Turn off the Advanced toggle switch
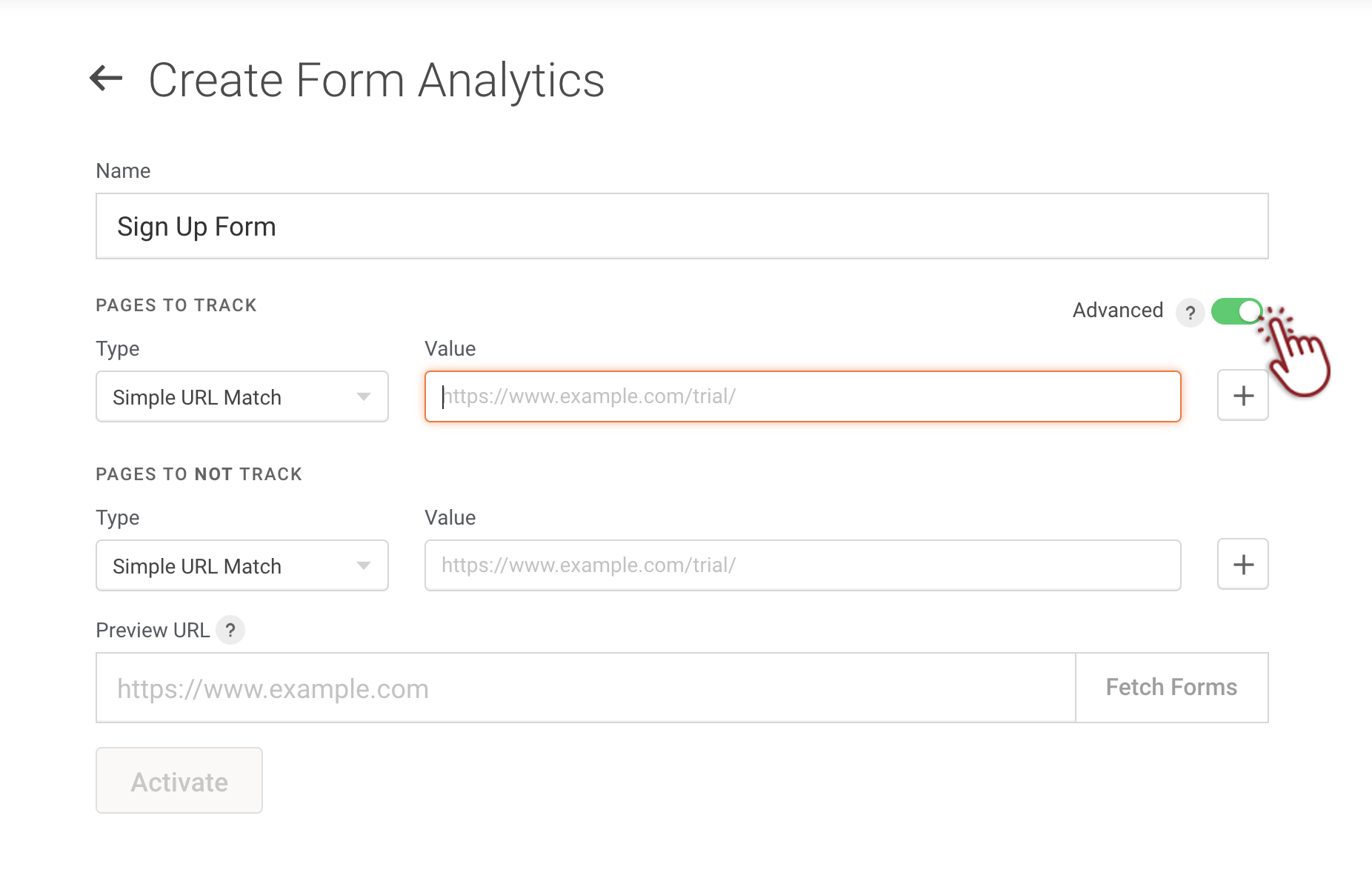Image resolution: width=1372 pixels, height=887 pixels. tap(1236, 311)
